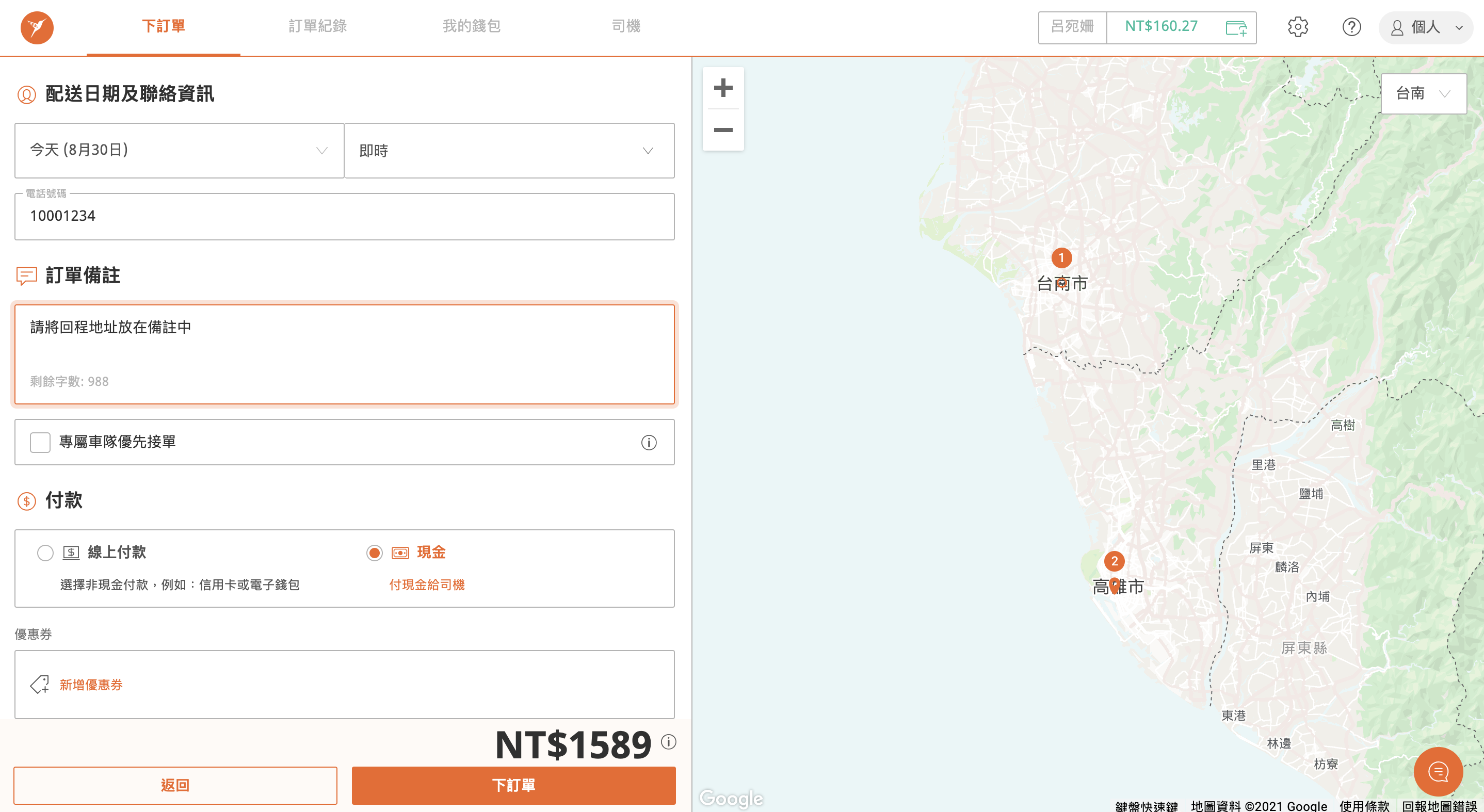The width and height of the screenshot is (1484, 812).
Task: Click the NT$160.27 wallet balance
Action: (x=1161, y=26)
